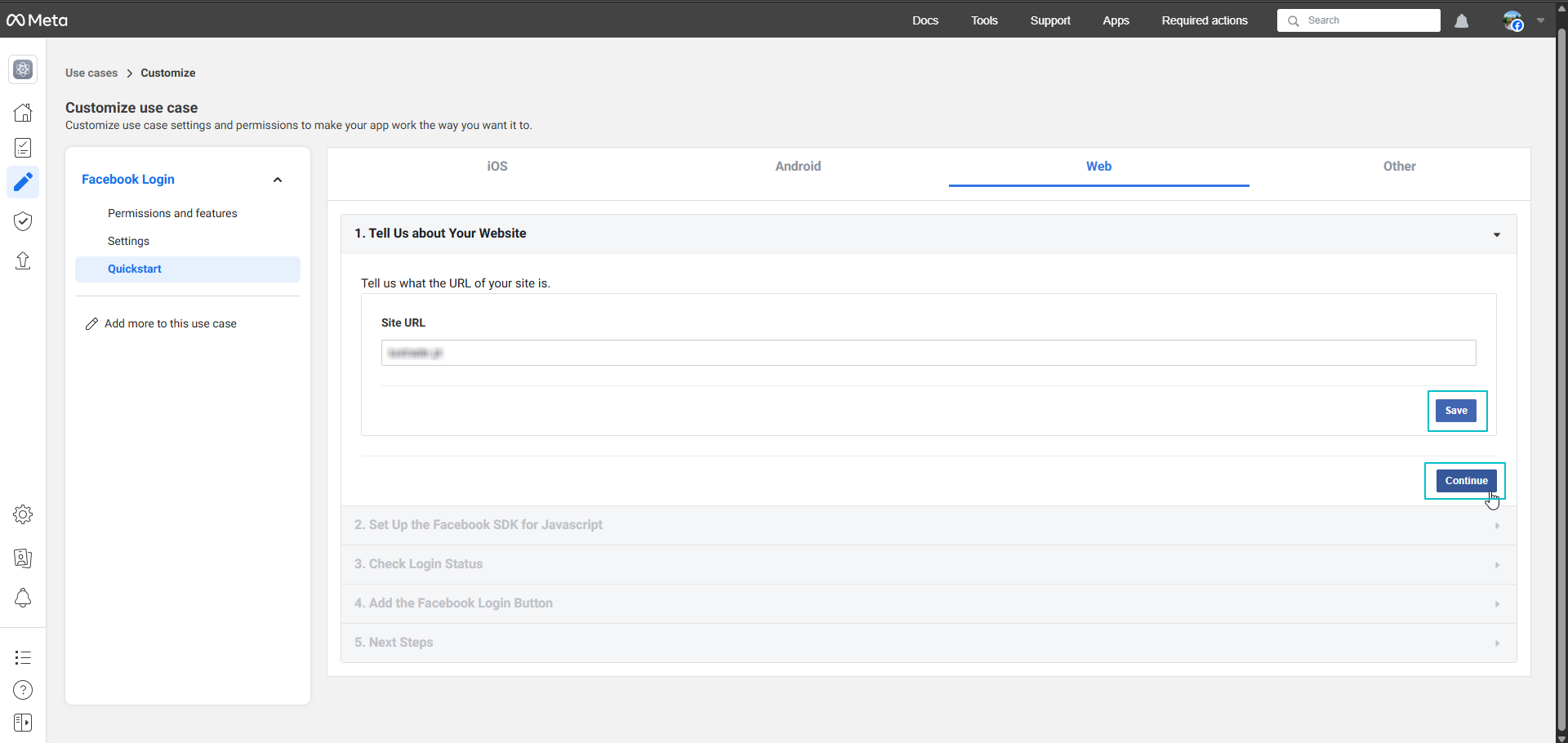Open the profile account dropdown arrow
The height and width of the screenshot is (743, 1568).
click(x=1540, y=21)
